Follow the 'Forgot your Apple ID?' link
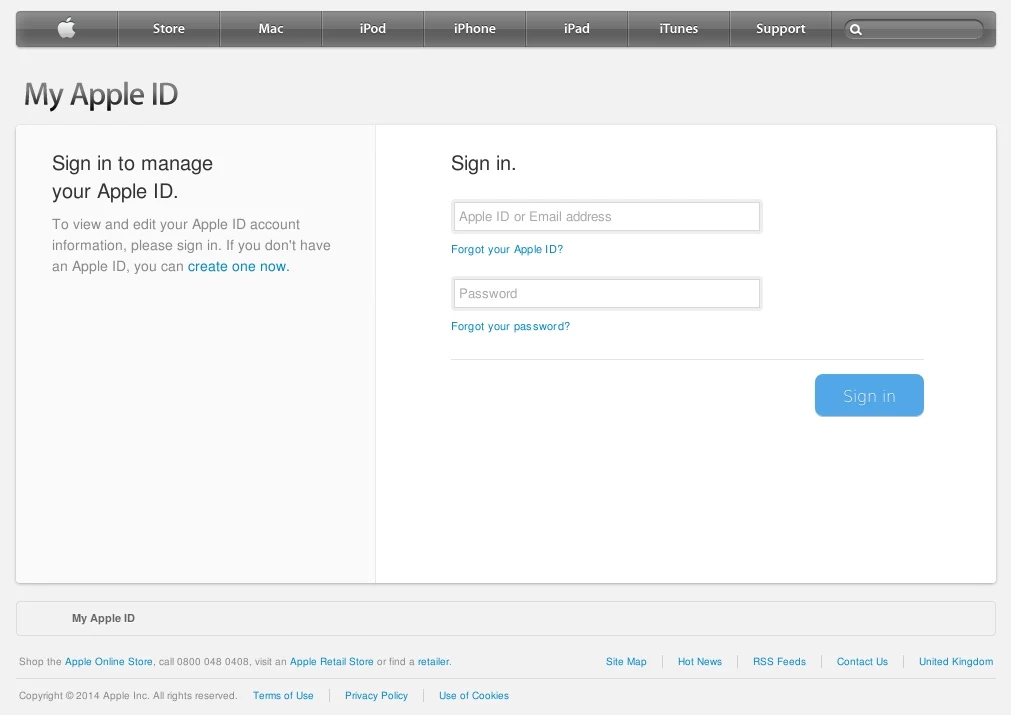Screen dimensions: 1011x715 point(507,250)
